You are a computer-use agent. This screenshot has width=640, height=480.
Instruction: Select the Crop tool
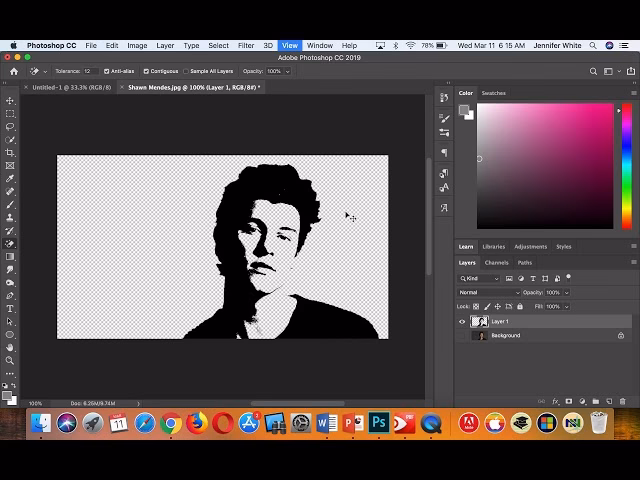click(x=10, y=153)
